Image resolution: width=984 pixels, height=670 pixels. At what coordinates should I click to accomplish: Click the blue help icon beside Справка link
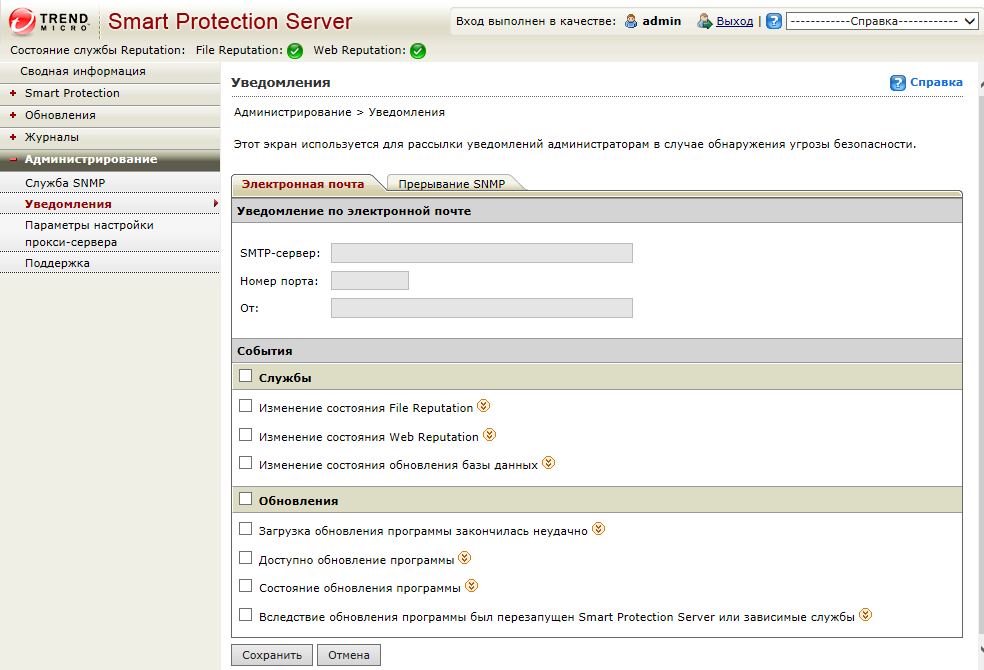(898, 83)
